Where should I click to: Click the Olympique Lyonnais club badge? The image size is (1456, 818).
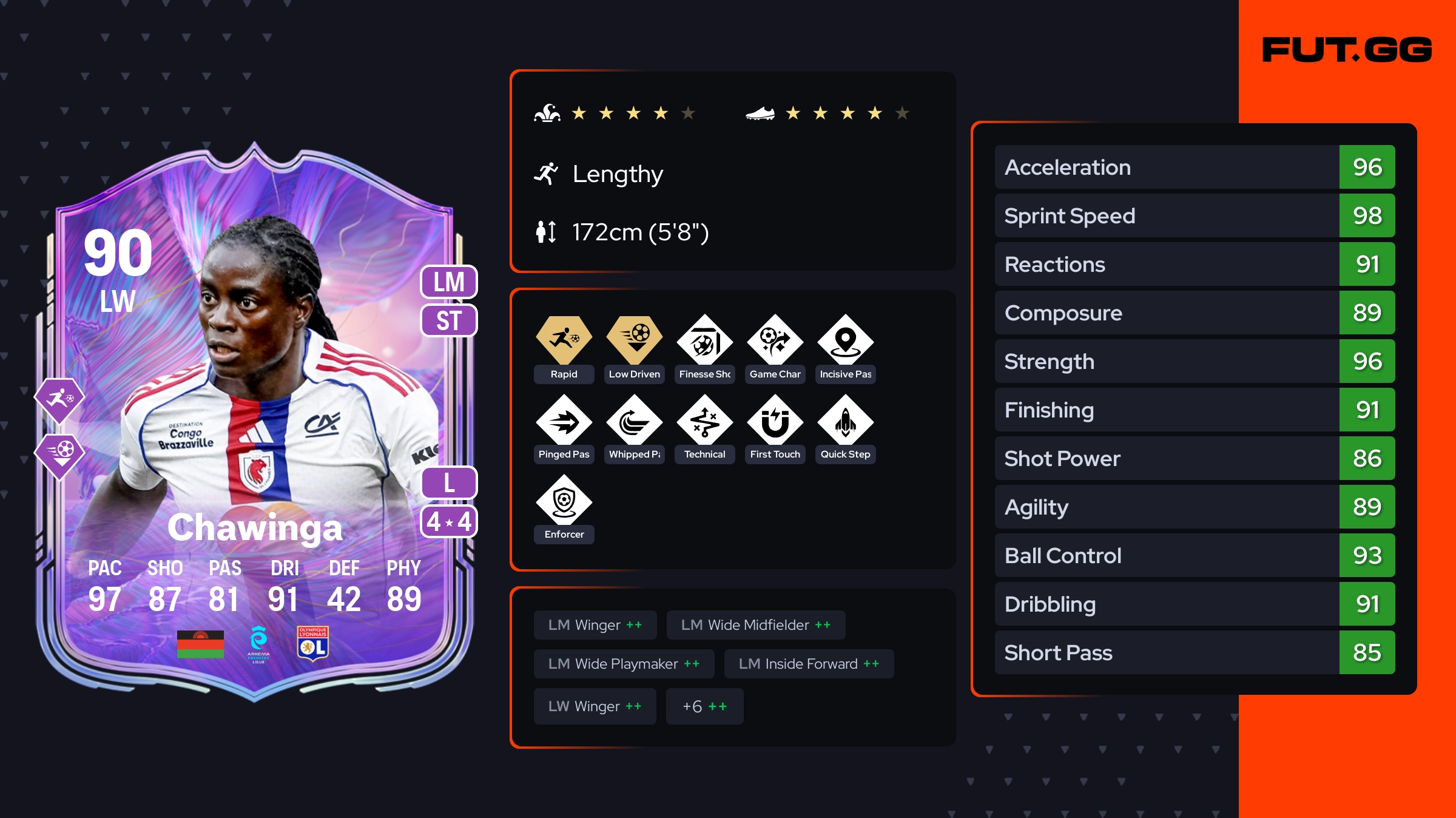pos(313,643)
